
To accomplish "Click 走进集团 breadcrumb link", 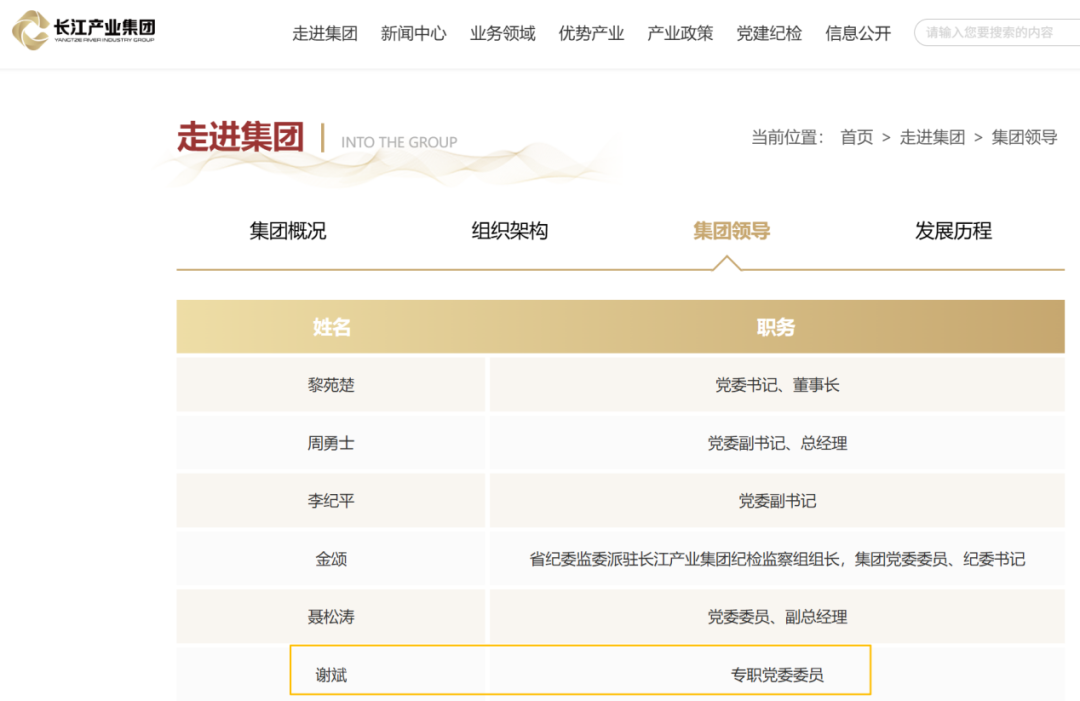I will click(933, 137).
